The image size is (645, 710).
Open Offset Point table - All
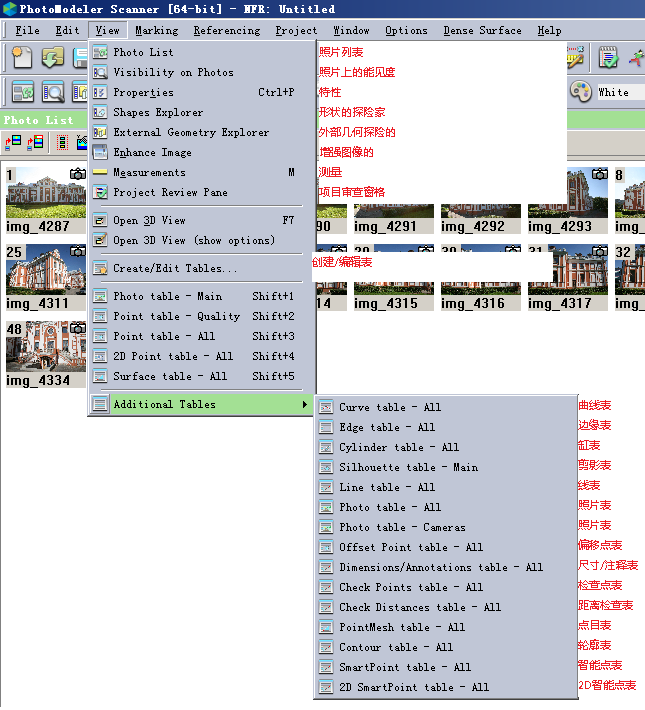[446, 547]
